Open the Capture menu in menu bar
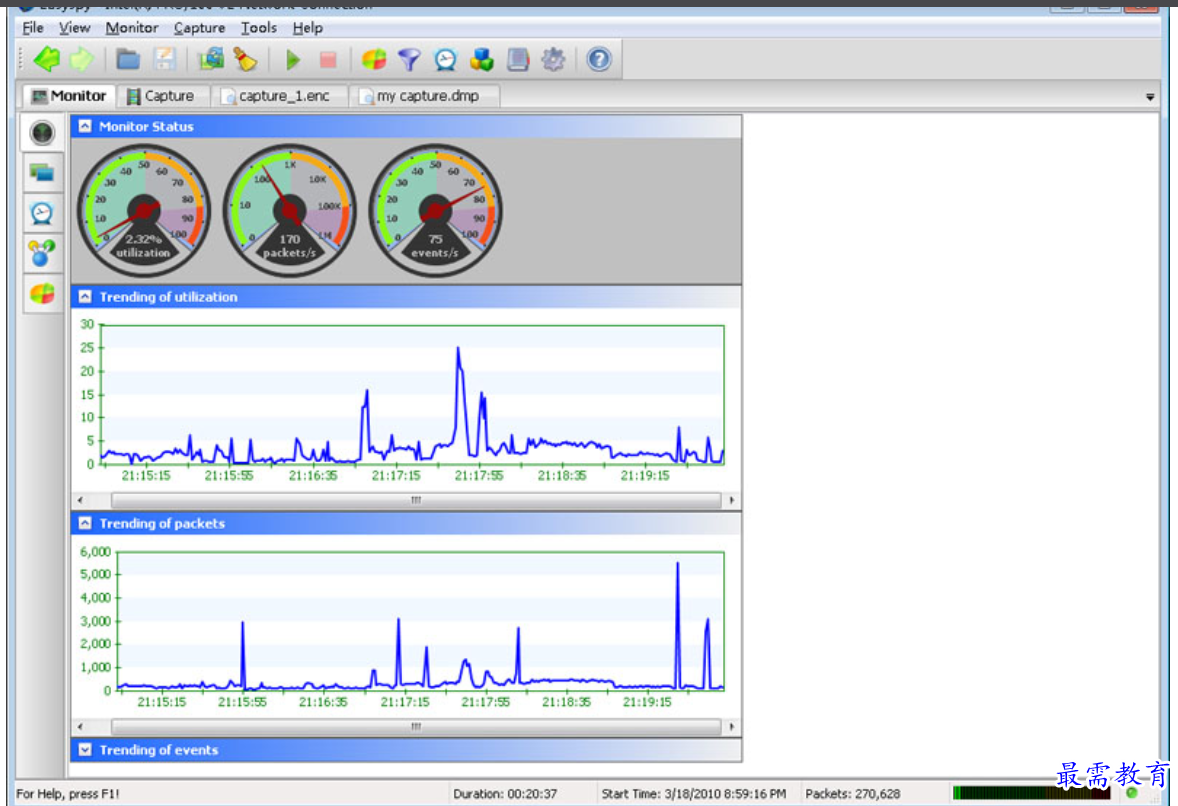 199,28
